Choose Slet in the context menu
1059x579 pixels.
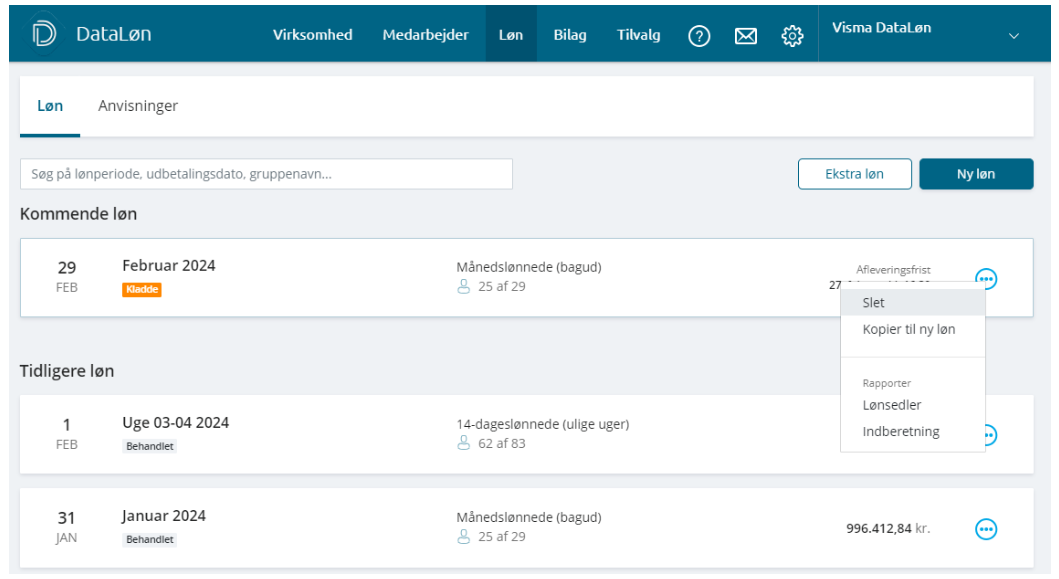(873, 303)
